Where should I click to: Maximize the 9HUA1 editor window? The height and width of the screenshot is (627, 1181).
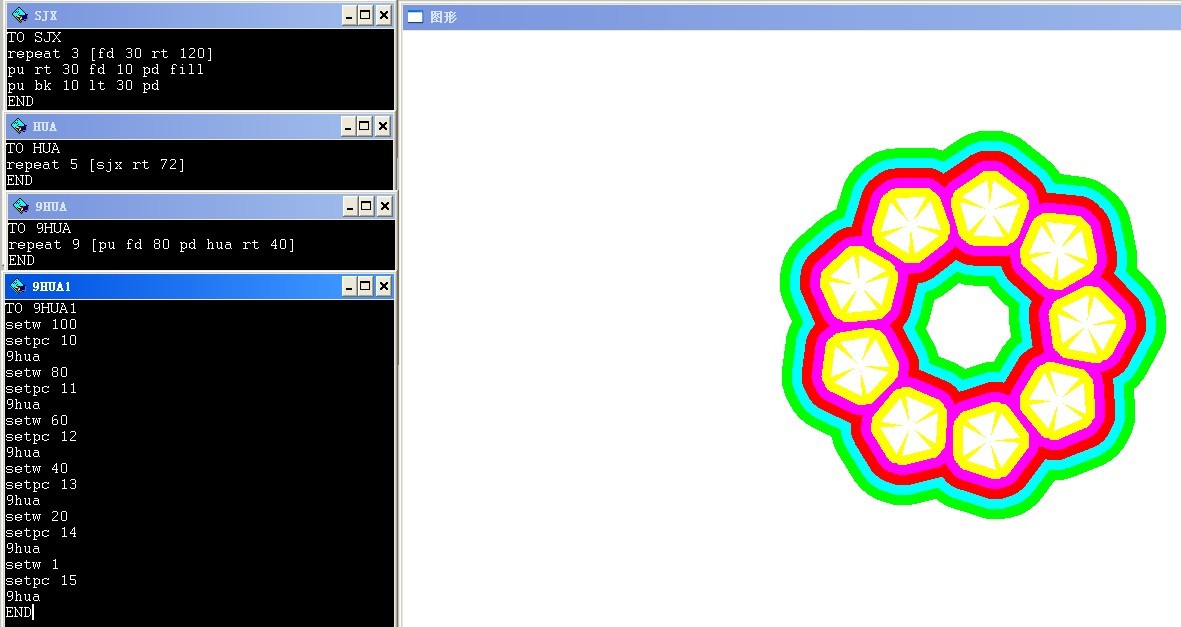click(365, 287)
